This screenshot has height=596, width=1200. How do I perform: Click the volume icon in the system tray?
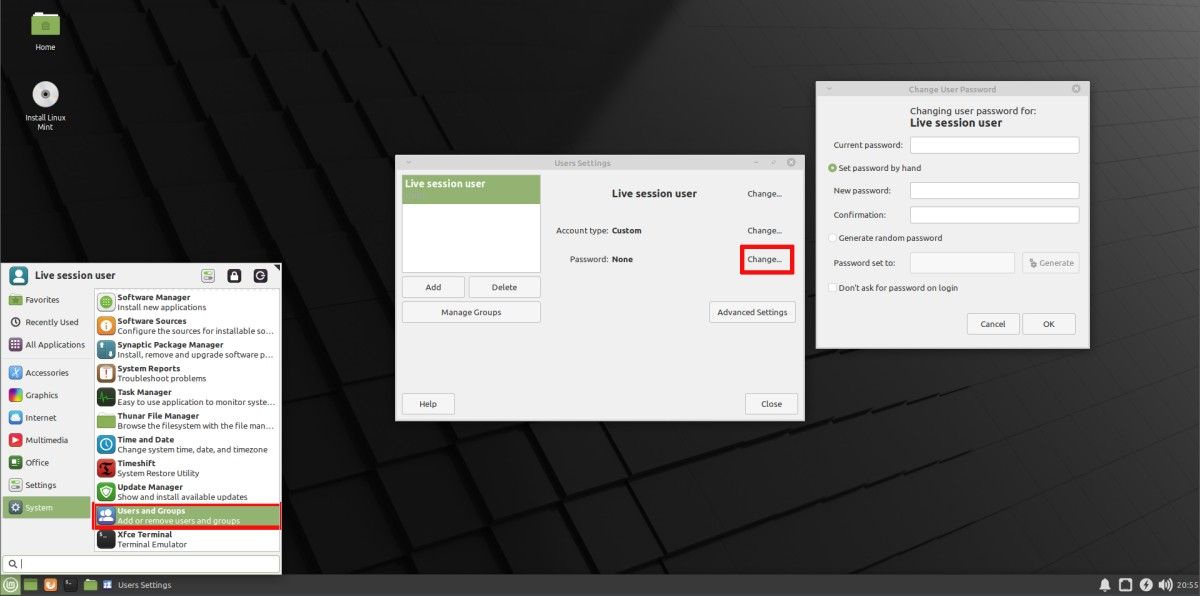(x=1164, y=585)
